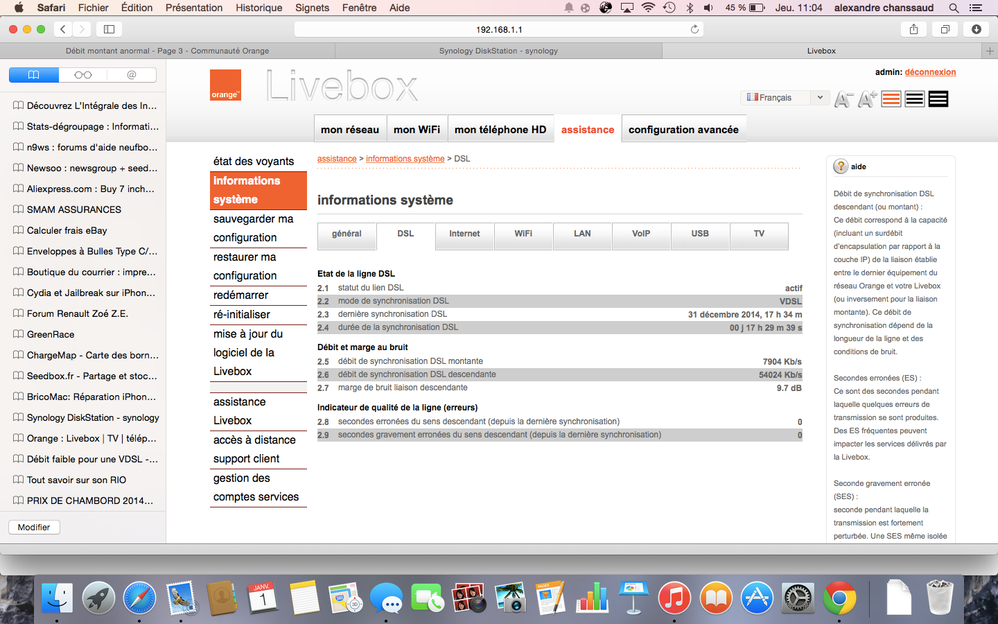Switch to the WiFi information tab
This screenshot has height=624, width=998.
[523, 234]
